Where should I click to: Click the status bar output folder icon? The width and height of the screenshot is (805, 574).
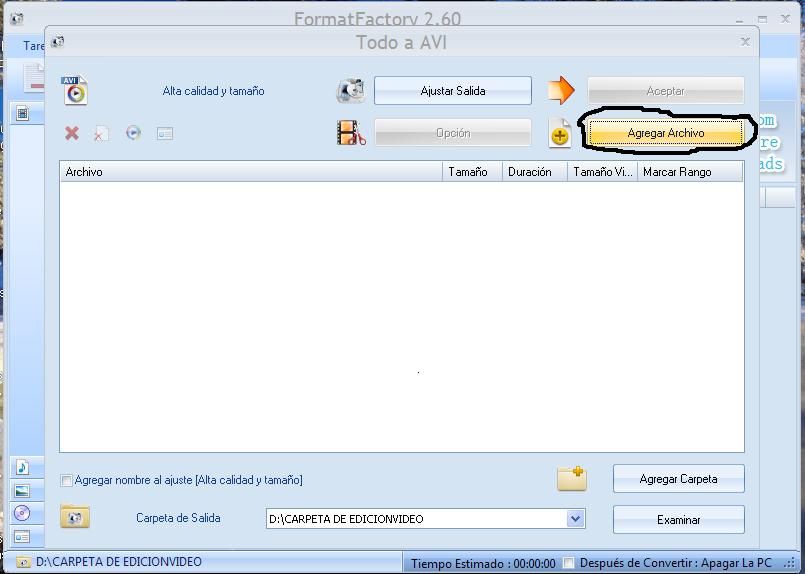click(23, 562)
